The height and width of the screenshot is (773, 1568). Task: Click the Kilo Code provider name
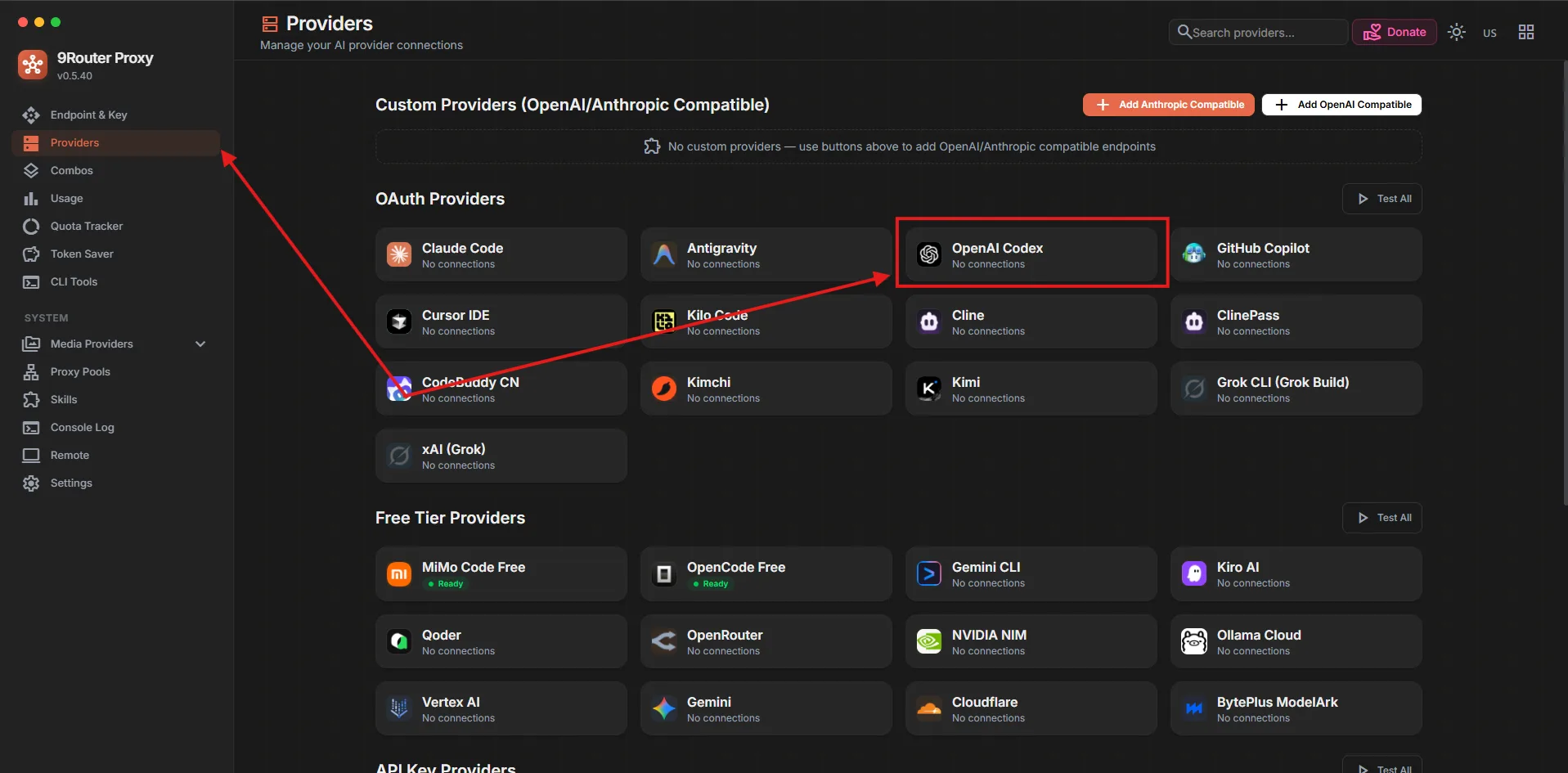717,315
